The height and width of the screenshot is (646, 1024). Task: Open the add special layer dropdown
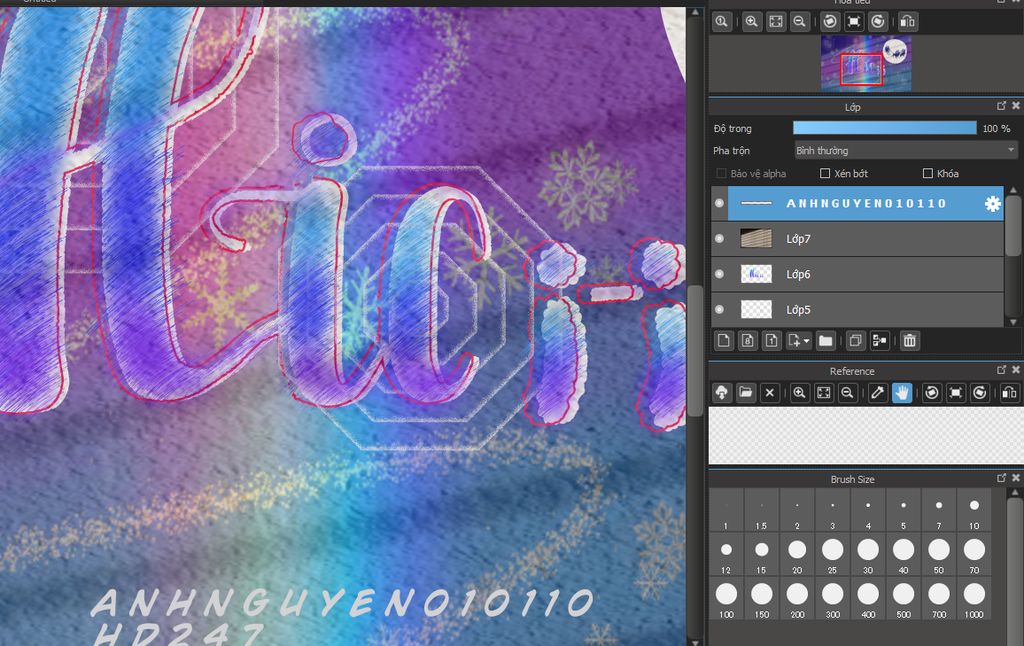tap(799, 340)
